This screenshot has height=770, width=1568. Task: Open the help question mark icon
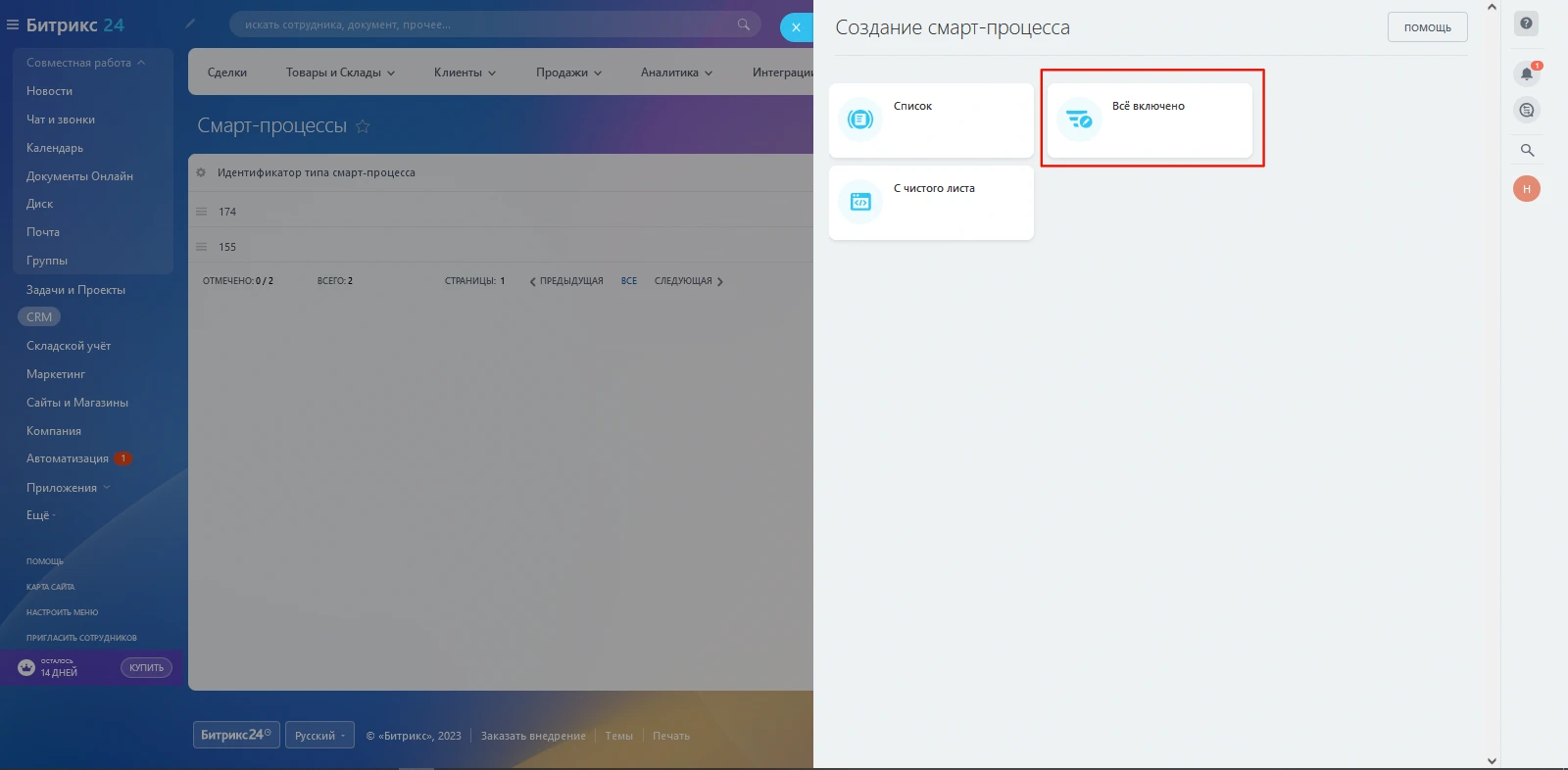tap(1526, 24)
